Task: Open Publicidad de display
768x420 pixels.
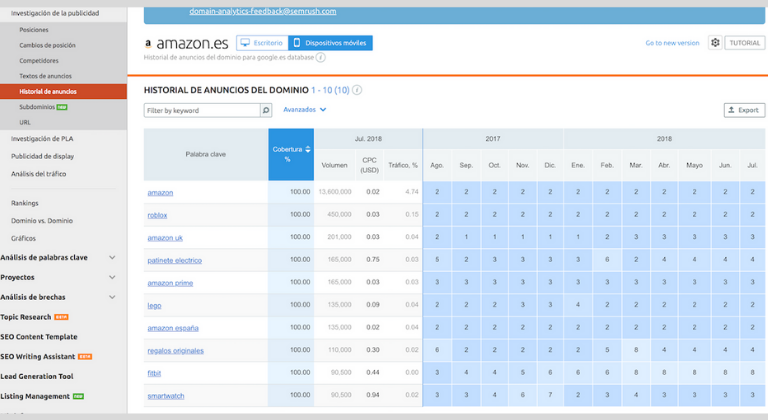Action: pyautogui.click(x=42, y=156)
